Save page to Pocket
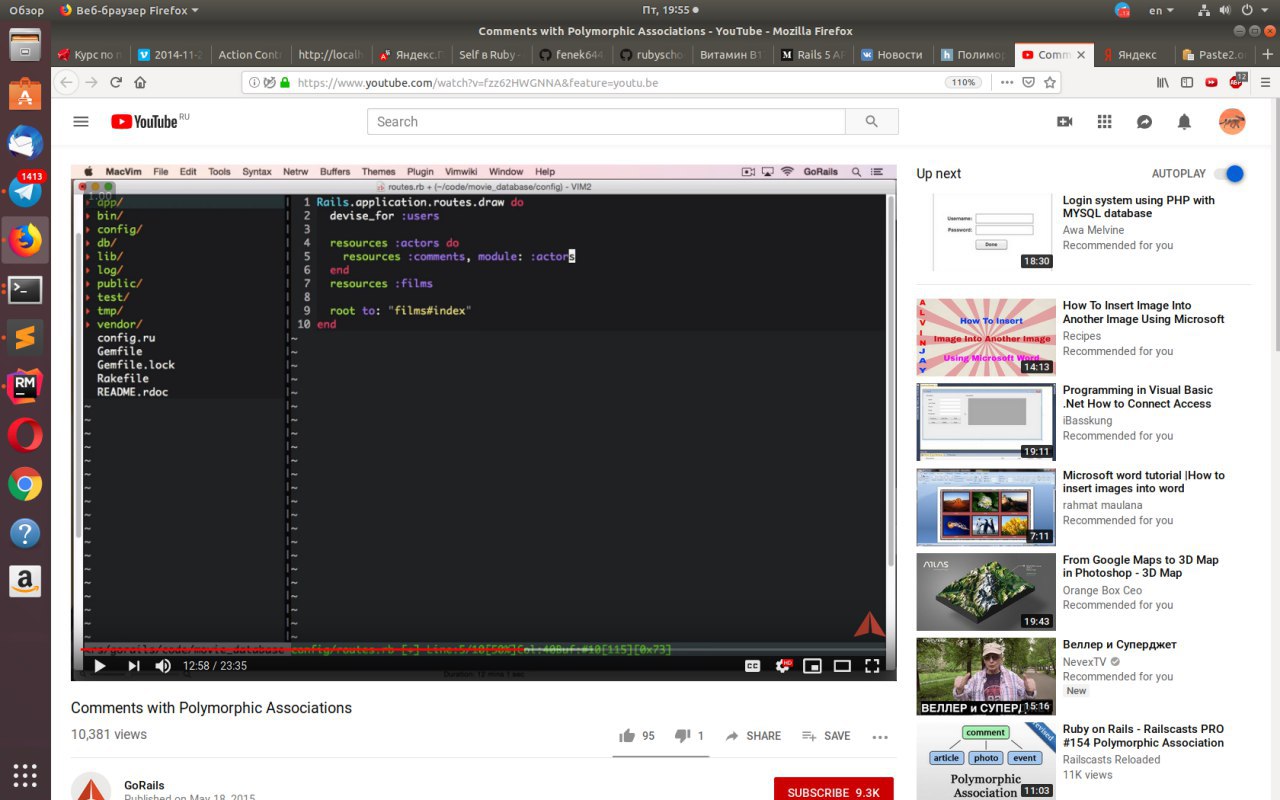The image size is (1280, 800). (x=1028, y=82)
